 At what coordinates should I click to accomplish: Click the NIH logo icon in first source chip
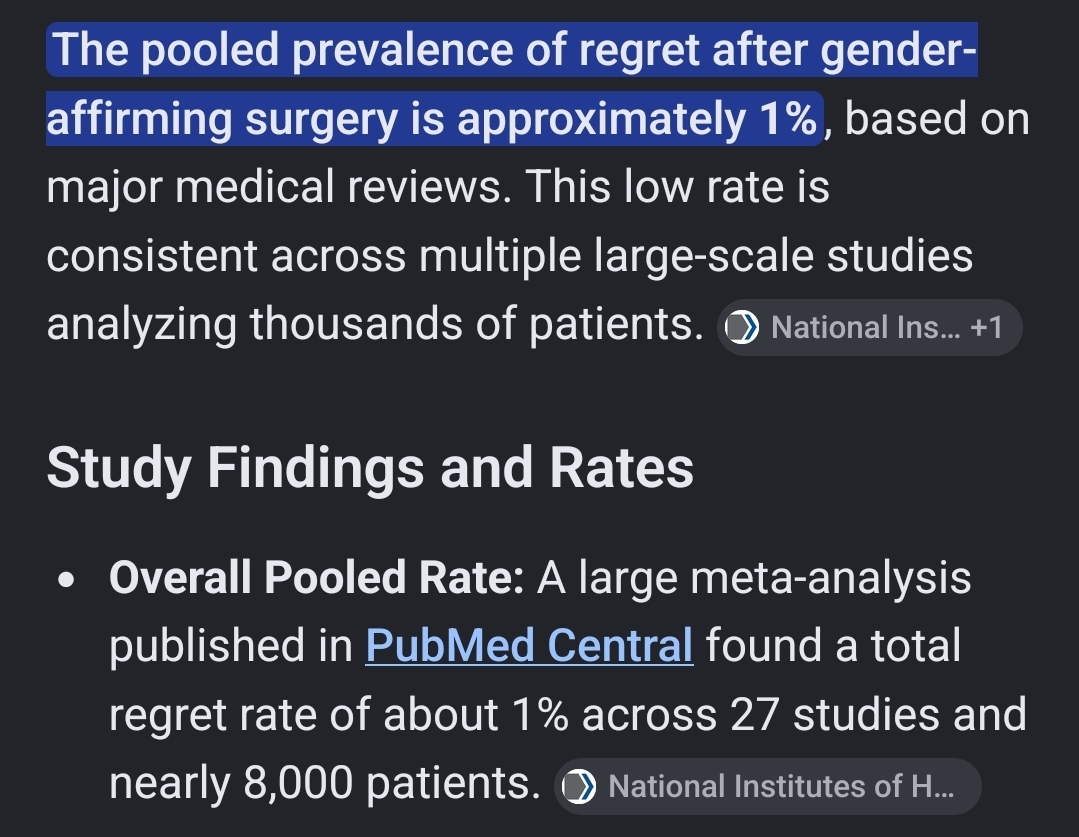743,327
